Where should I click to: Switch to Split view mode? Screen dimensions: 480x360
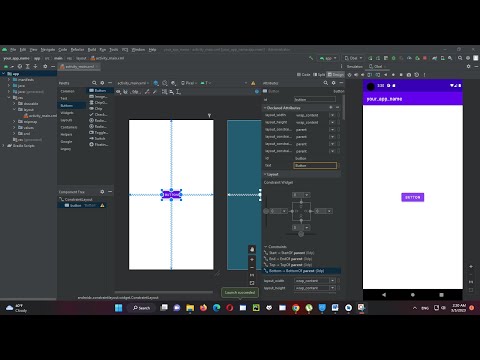319,75
